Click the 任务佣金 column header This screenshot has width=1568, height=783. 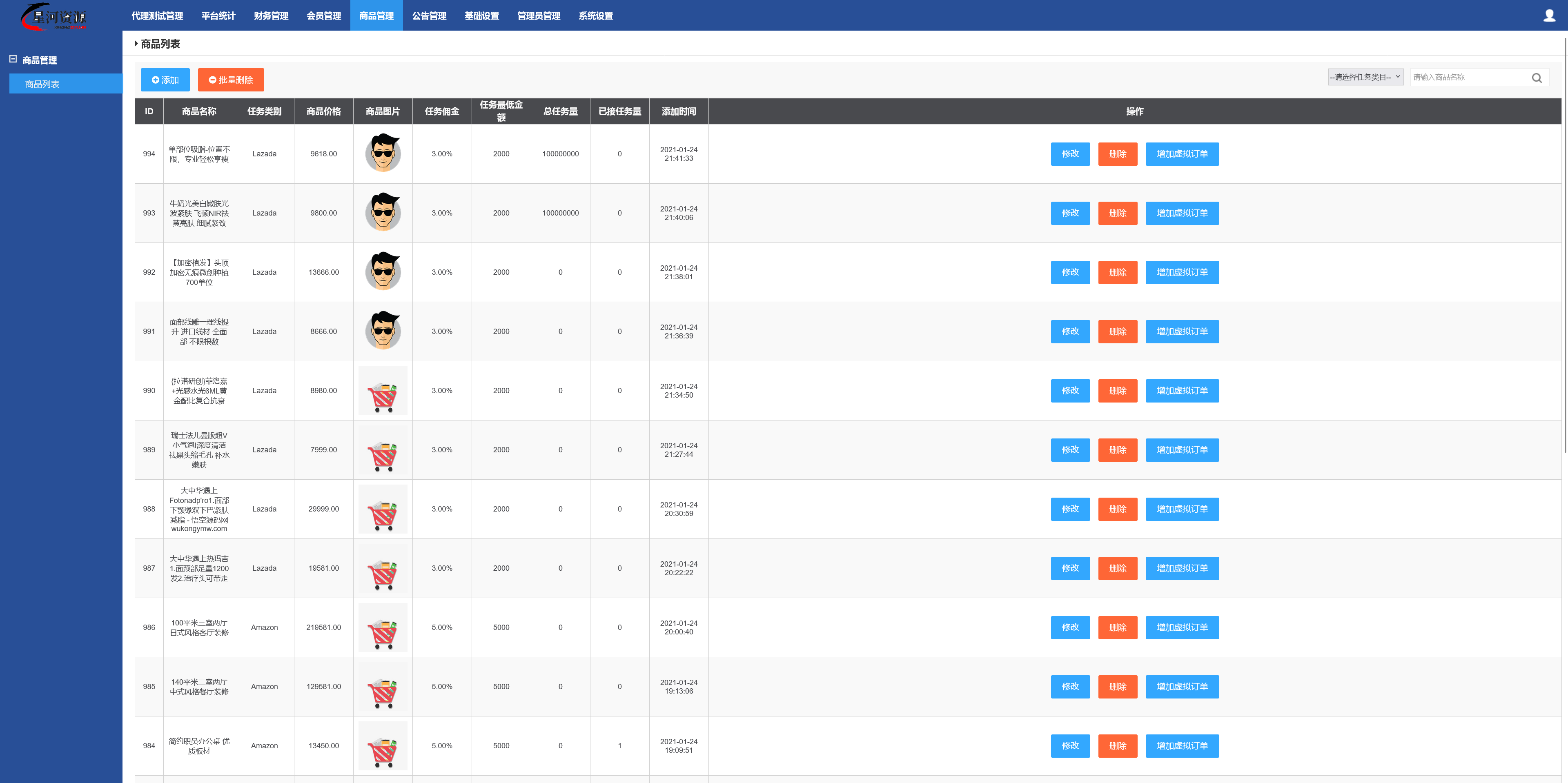[x=442, y=111]
